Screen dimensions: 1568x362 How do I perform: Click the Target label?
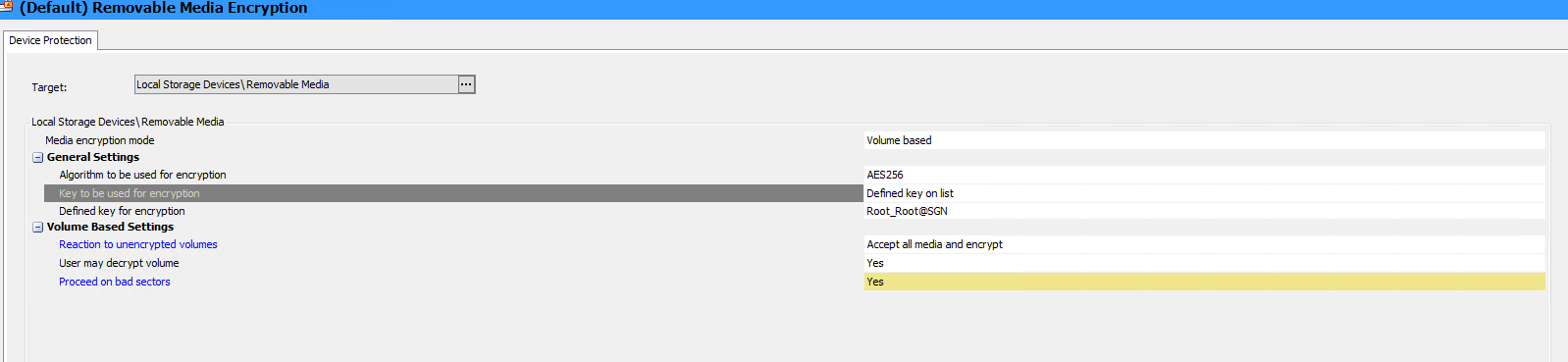coord(49,87)
